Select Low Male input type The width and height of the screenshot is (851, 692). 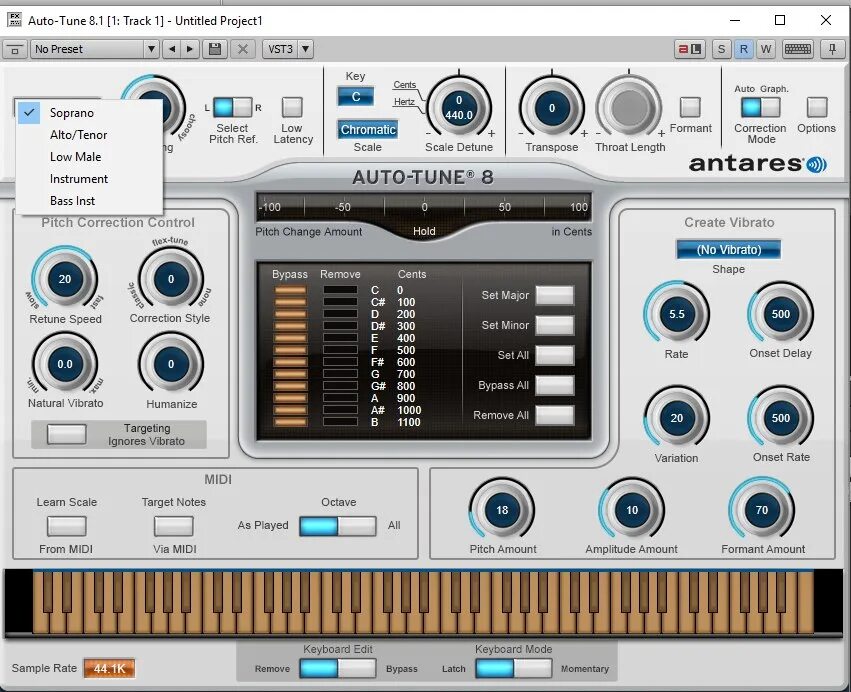90,157
